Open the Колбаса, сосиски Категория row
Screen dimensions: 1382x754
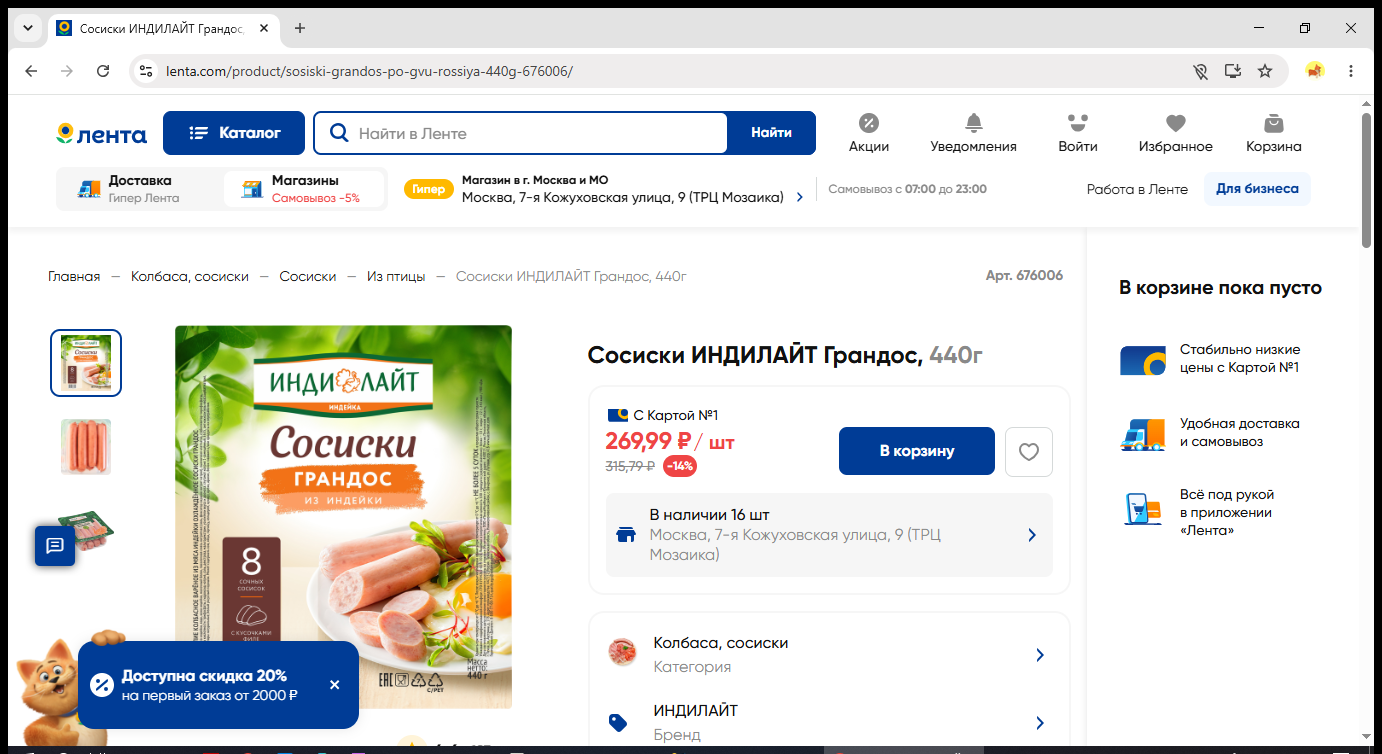[829, 655]
